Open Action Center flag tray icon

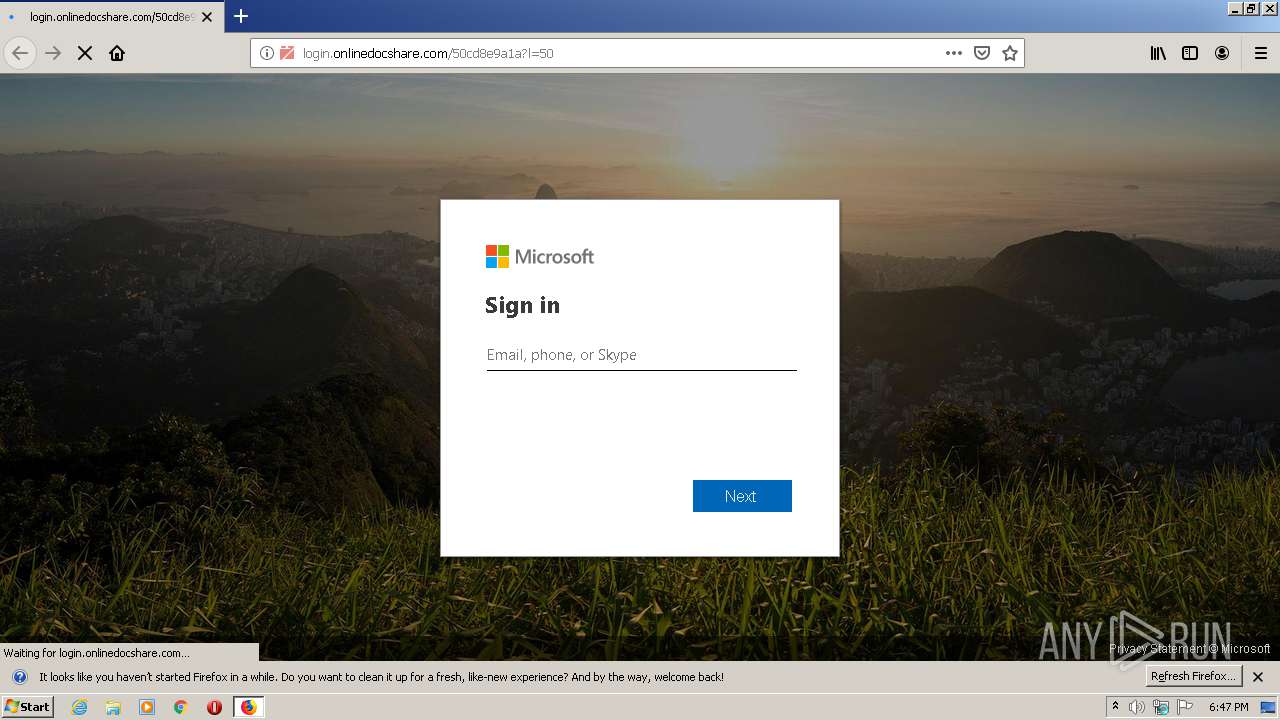1185,707
